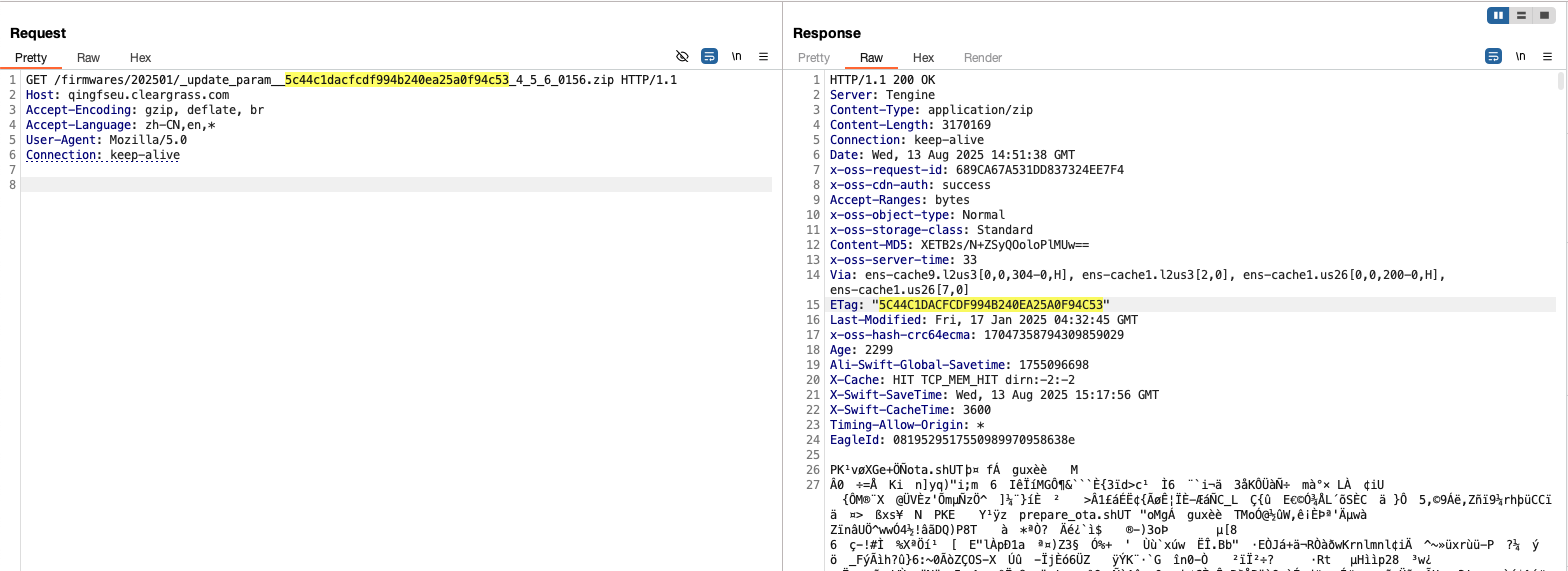The image size is (1568, 571).
Task: Click the Accept-Encoding request header line
Action: tap(145, 110)
